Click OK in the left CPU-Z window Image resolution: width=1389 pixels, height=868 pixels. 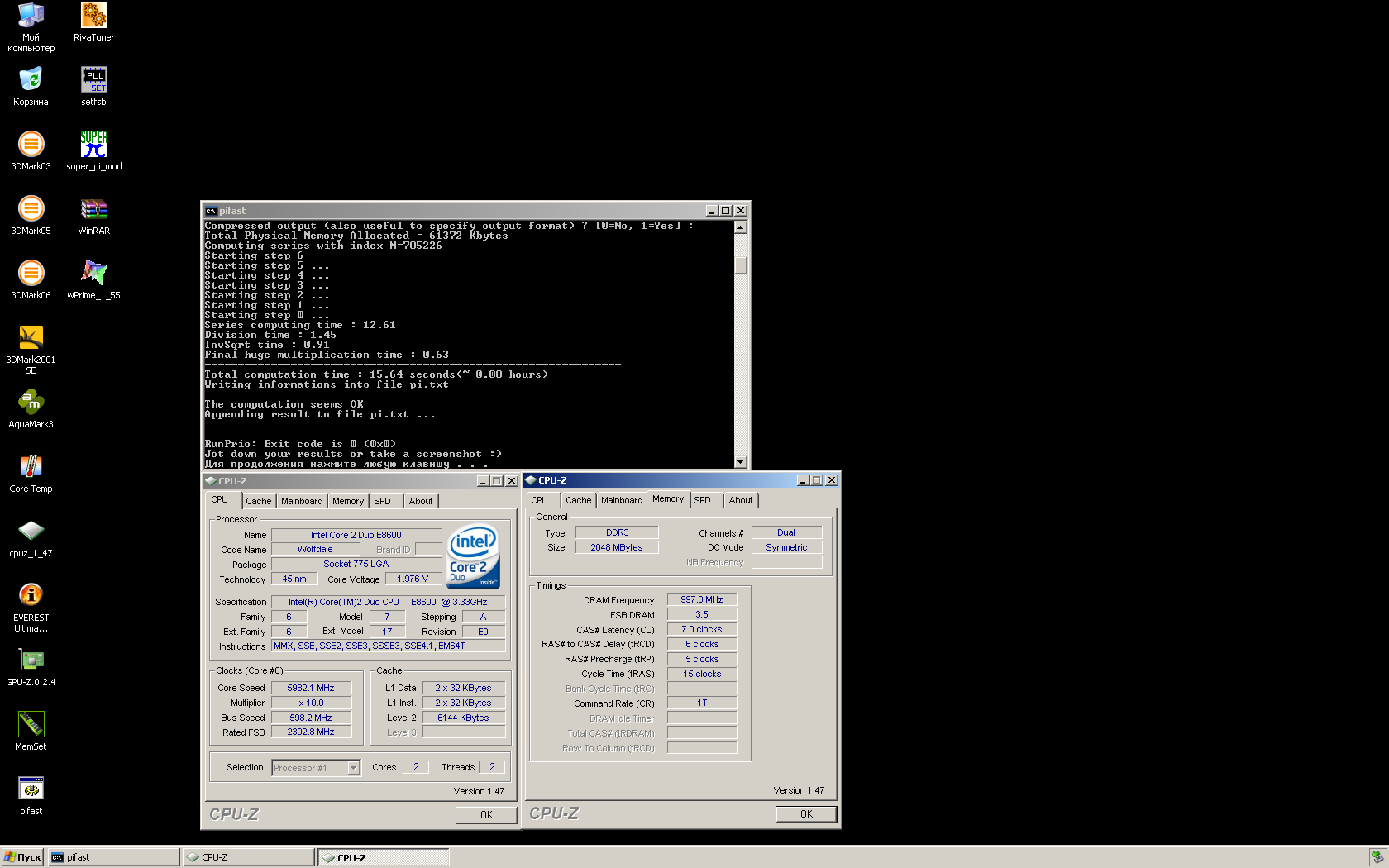[487, 815]
